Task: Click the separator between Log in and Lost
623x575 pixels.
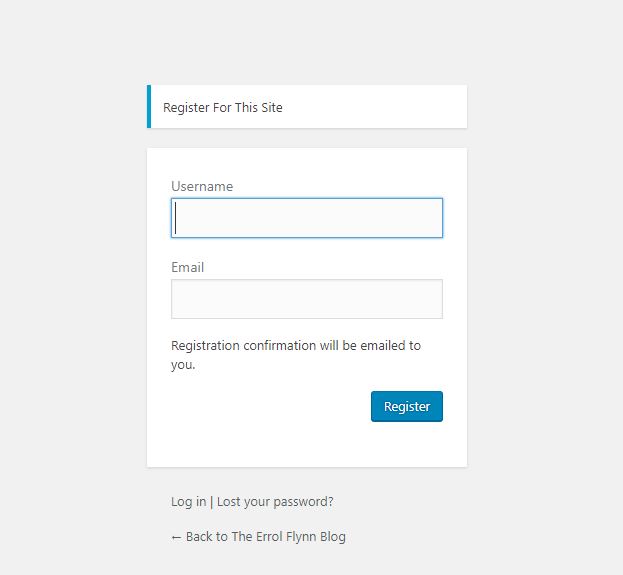Action: 211,502
